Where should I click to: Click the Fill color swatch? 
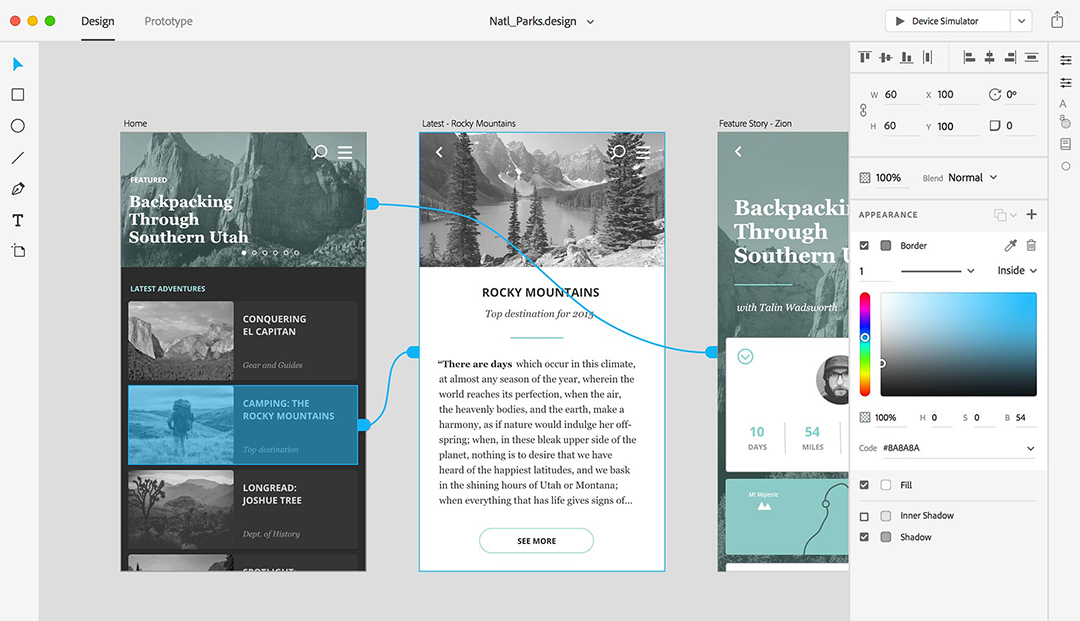886,485
